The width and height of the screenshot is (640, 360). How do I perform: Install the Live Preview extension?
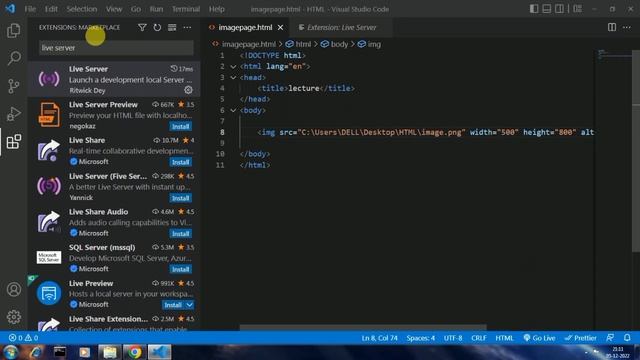coord(173,305)
